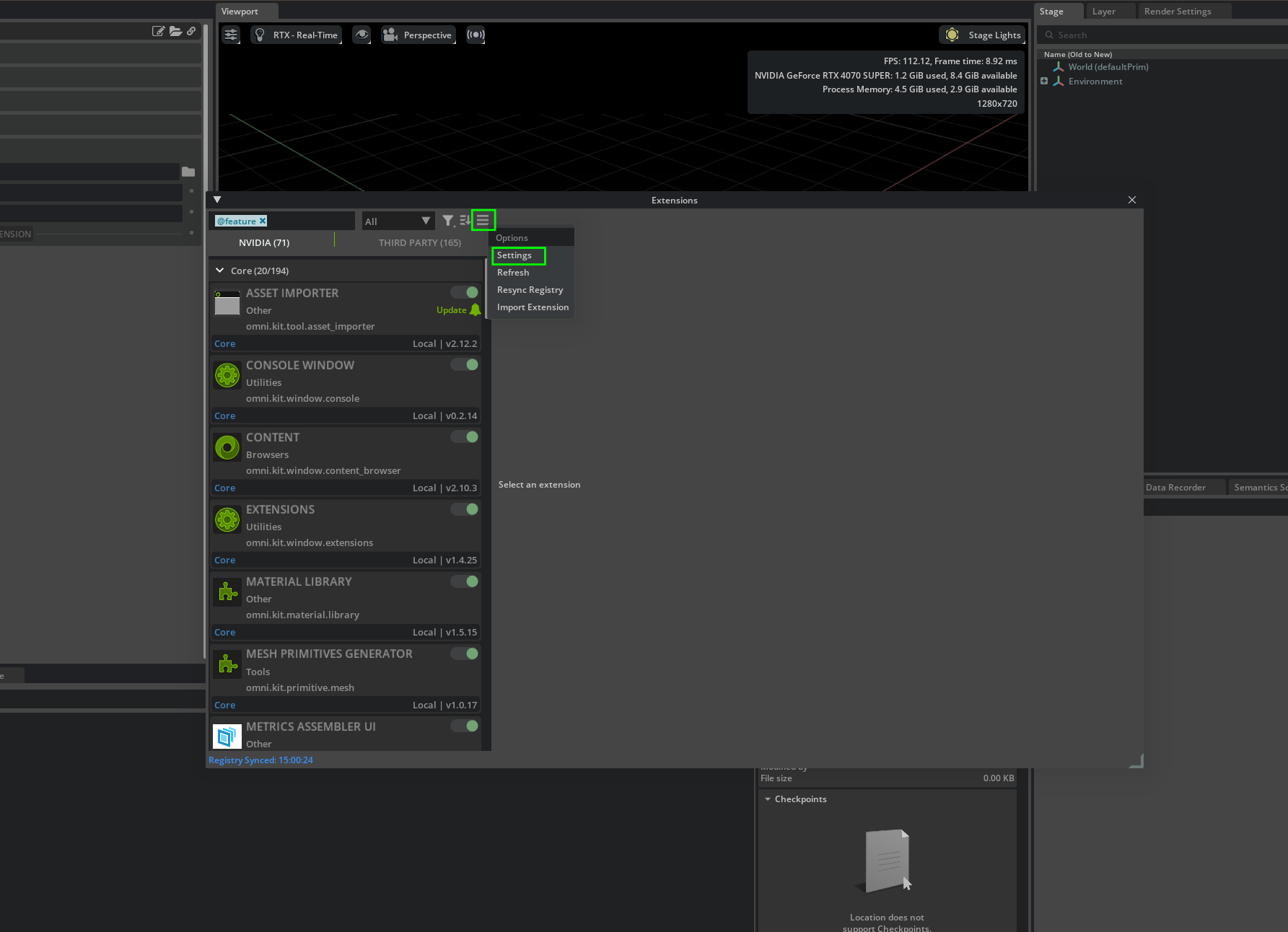
Task: Toggle the Asset Importer extension off
Action: pyautogui.click(x=465, y=292)
